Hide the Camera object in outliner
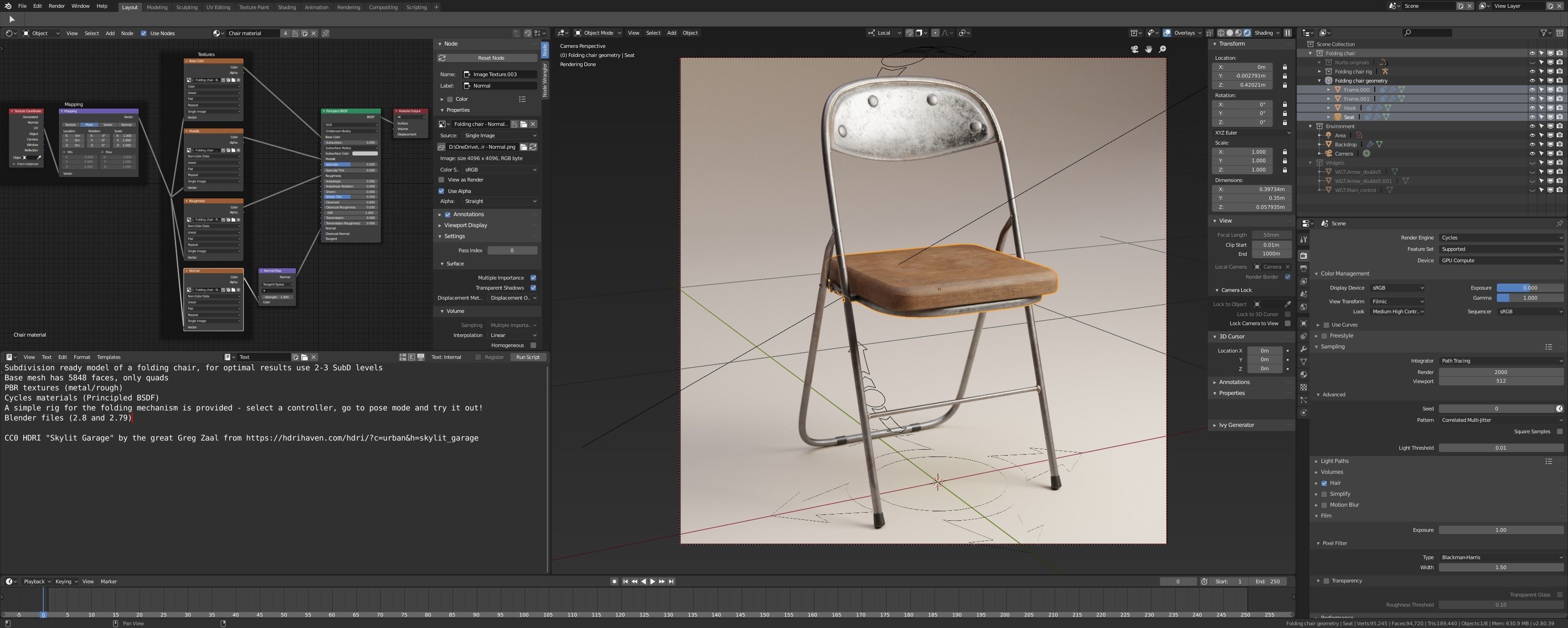The width and height of the screenshot is (1568, 628). (x=1532, y=154)
